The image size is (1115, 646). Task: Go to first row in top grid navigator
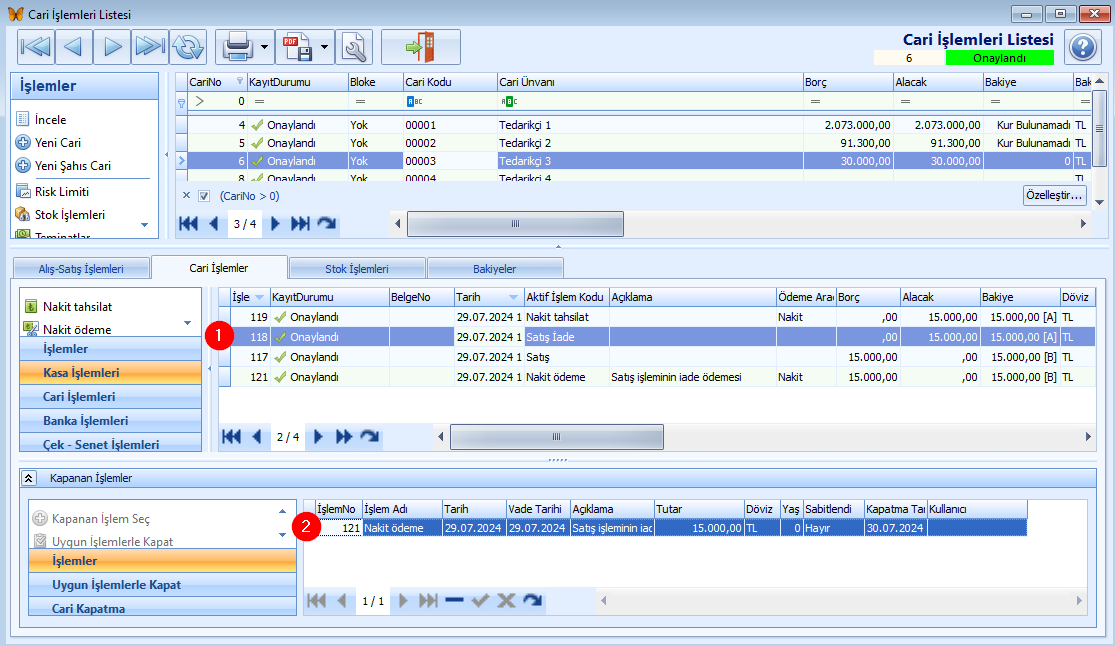coord(188,224)
